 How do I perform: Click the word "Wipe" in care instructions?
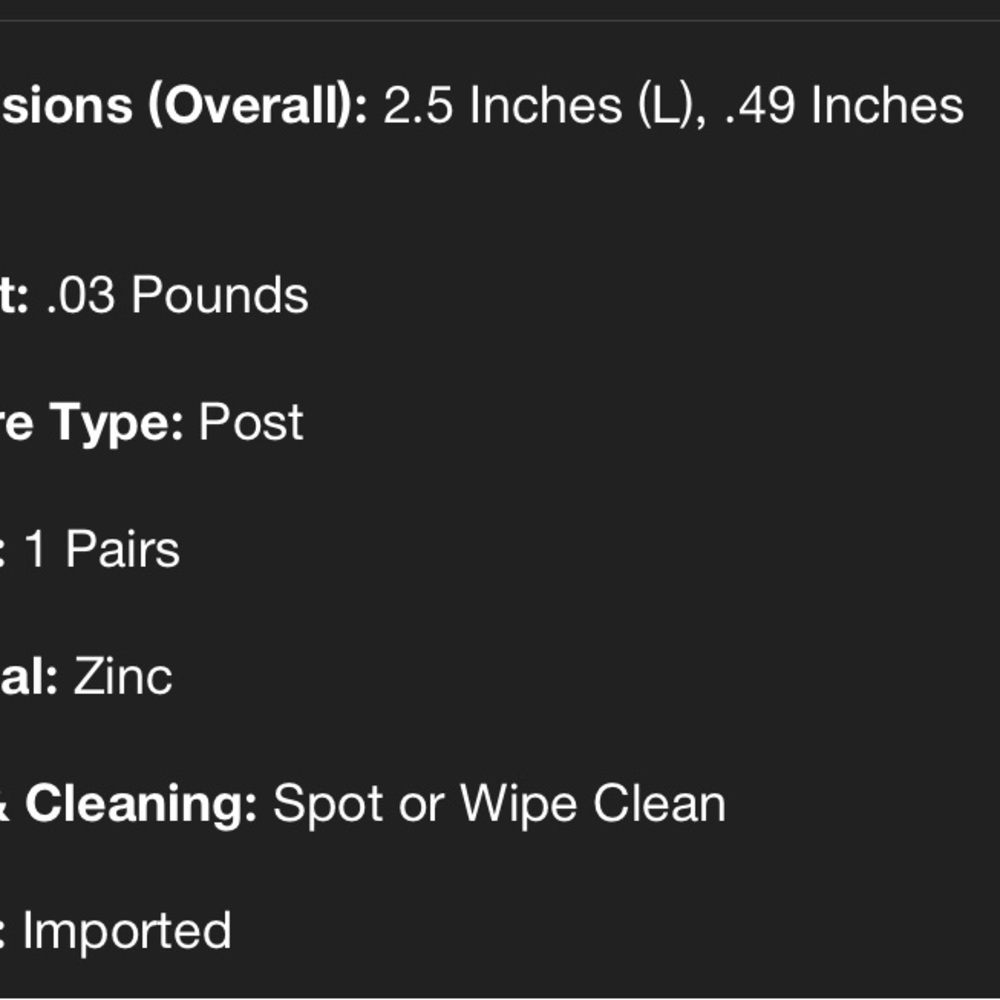pos(518,805)
